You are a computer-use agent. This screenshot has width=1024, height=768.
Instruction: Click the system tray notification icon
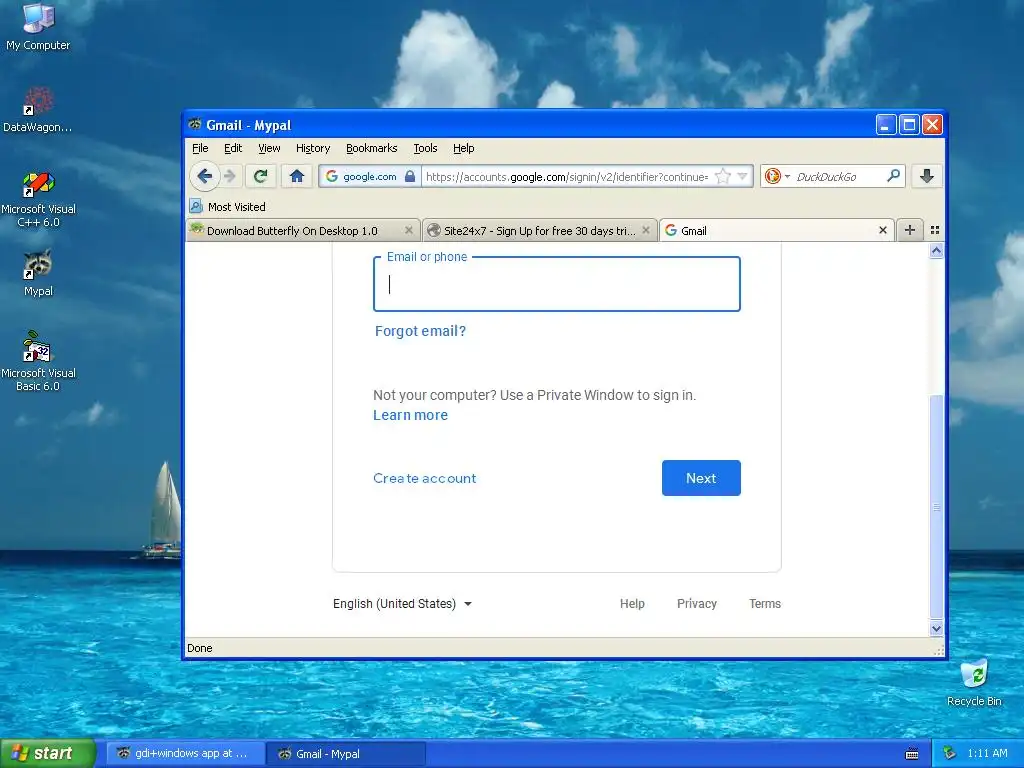coord(949,753)
